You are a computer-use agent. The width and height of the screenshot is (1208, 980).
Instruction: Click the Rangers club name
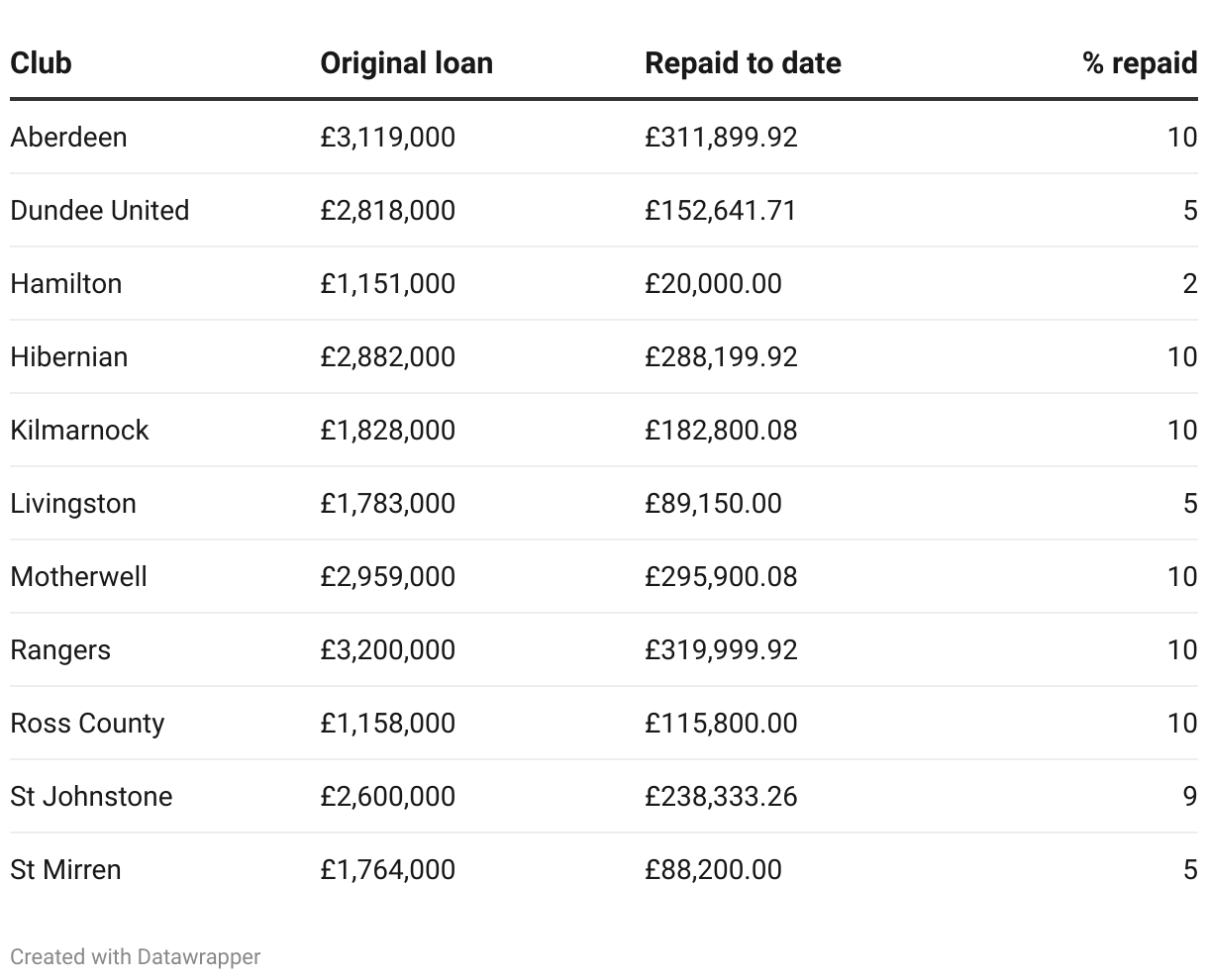60,649
